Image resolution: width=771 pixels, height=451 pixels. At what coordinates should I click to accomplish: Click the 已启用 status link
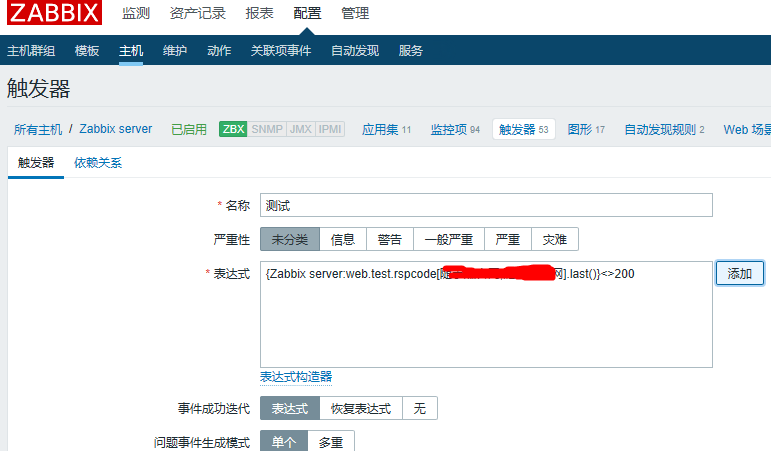[189, 129]
